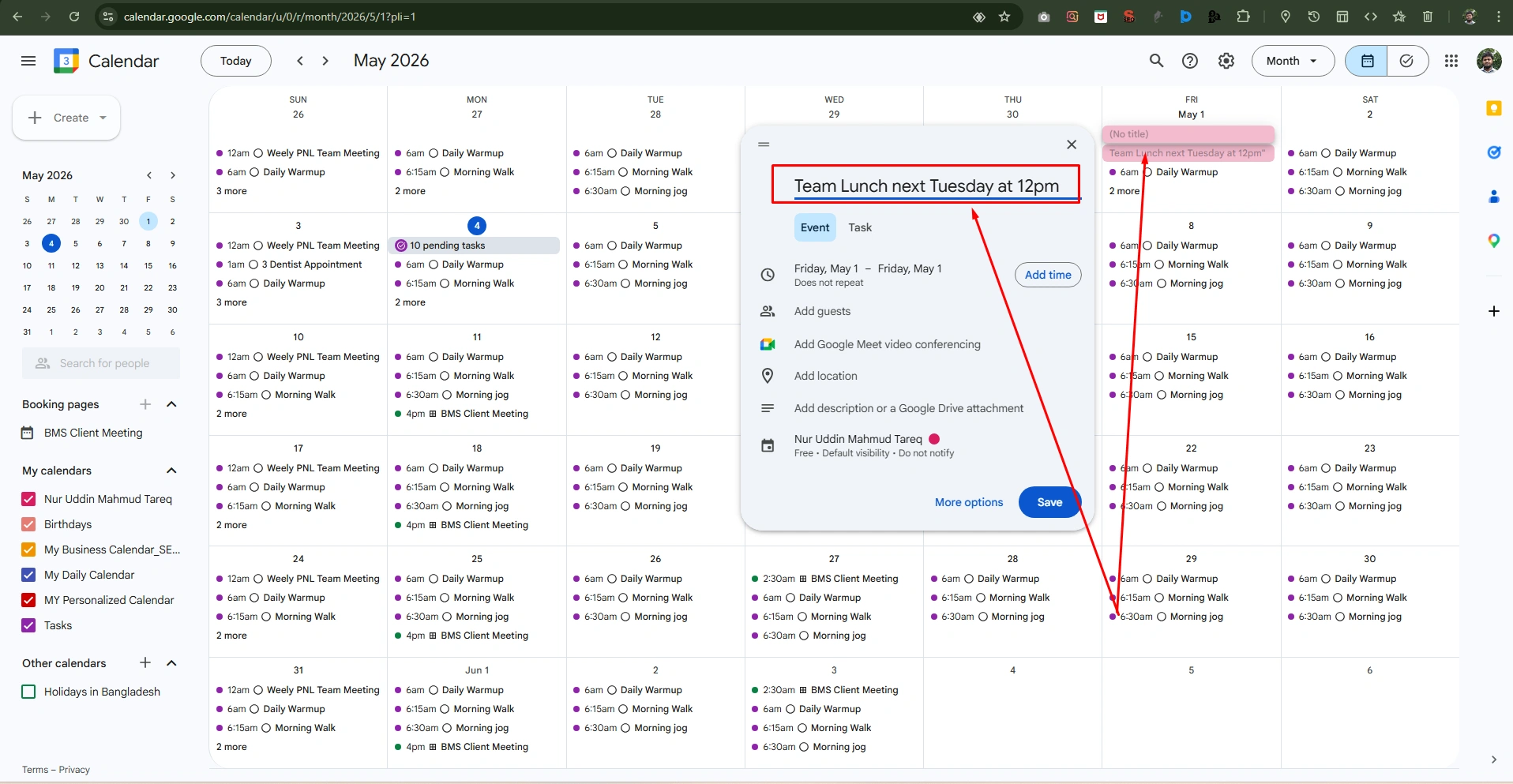
Task: Open the Google apps grid
Action: point(1451,61)
